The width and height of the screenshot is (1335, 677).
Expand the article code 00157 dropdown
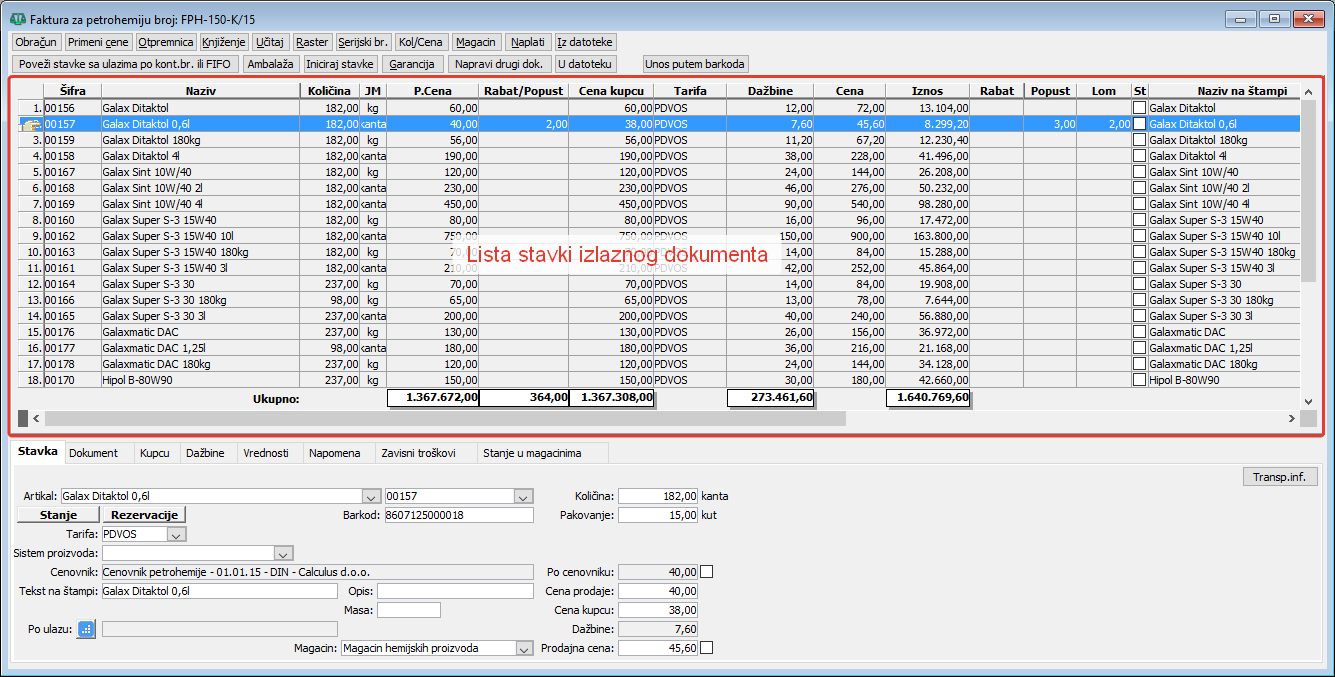(524, 496)
